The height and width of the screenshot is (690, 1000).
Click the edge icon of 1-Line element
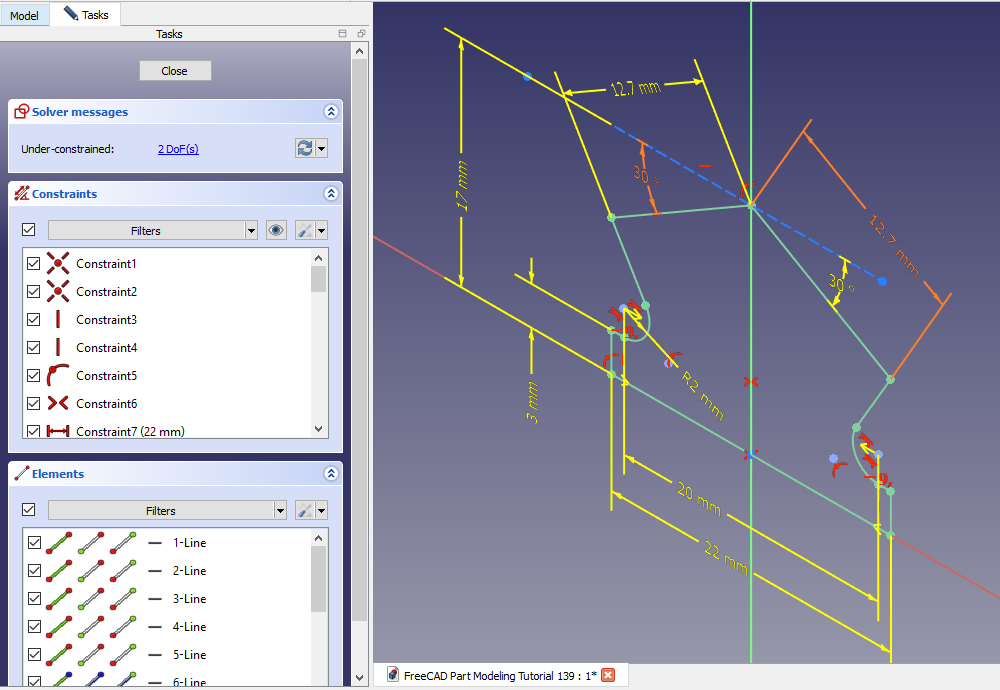pyautogui.click(x=59, y=543)
